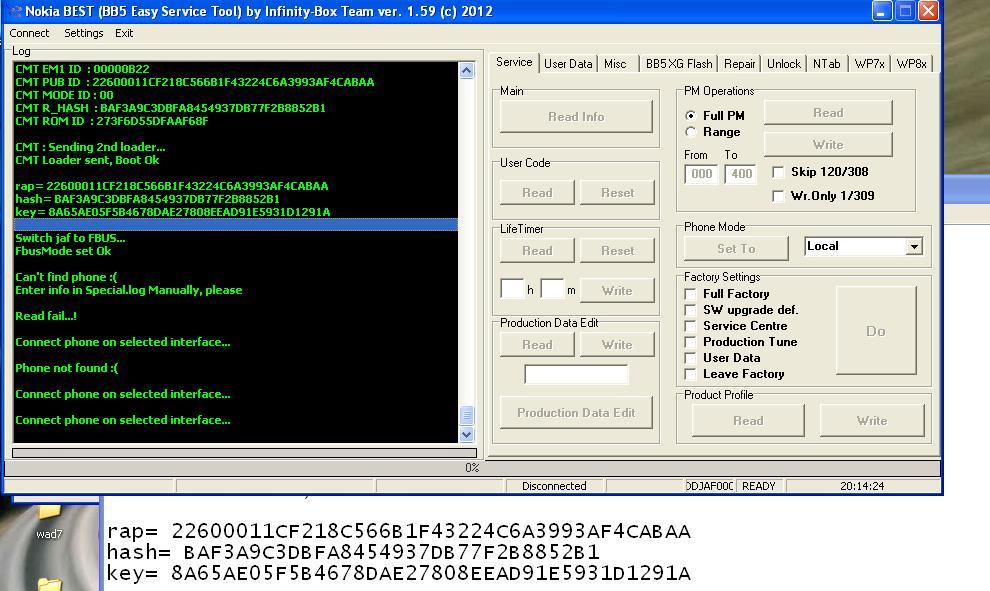Screen dimensions: 990x591
Task: Click the Factory Settings Do button
Action: 876,331
